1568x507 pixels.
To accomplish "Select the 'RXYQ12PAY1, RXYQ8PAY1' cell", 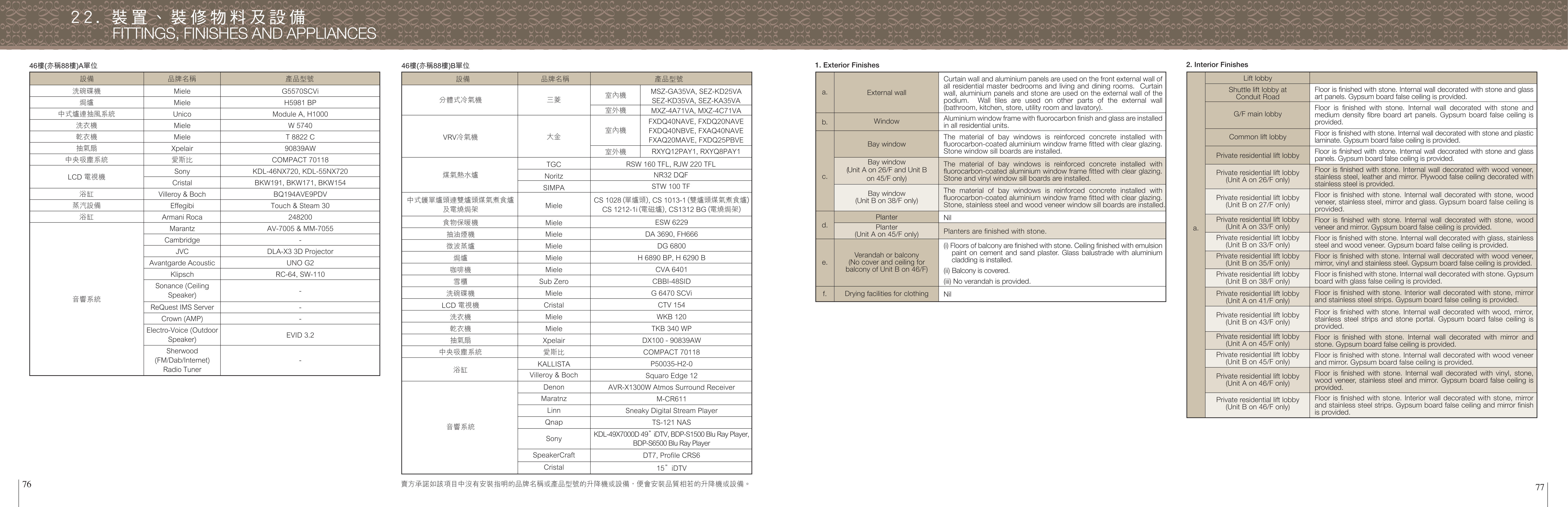I will point(696,152).
